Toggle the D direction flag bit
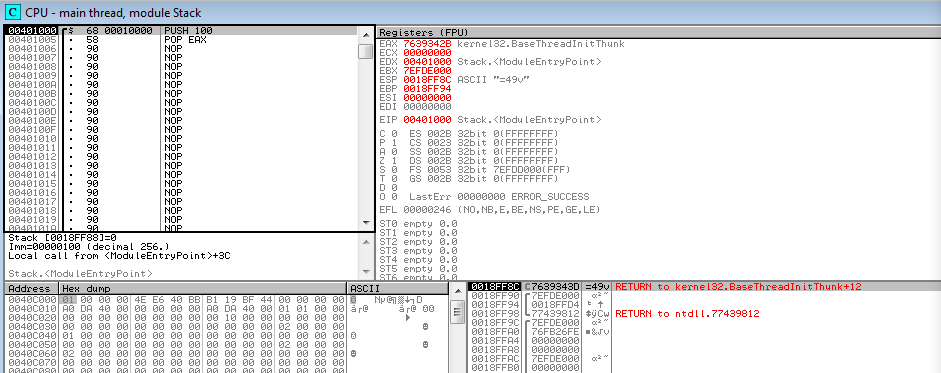 click(x=394, y=187)
